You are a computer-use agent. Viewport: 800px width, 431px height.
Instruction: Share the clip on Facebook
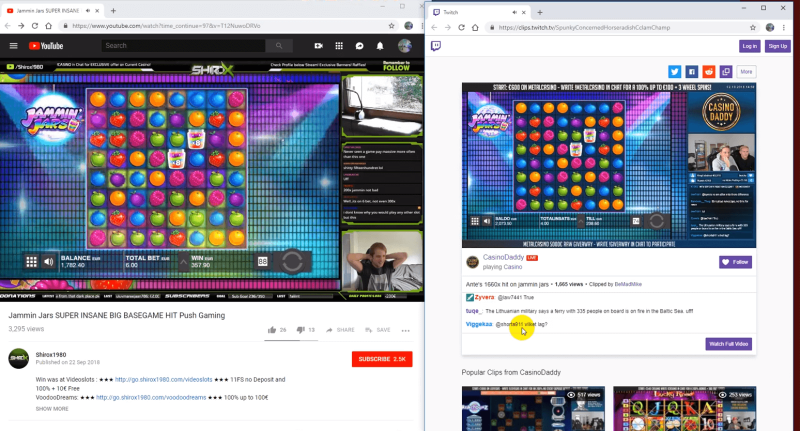tap(691, 72)
